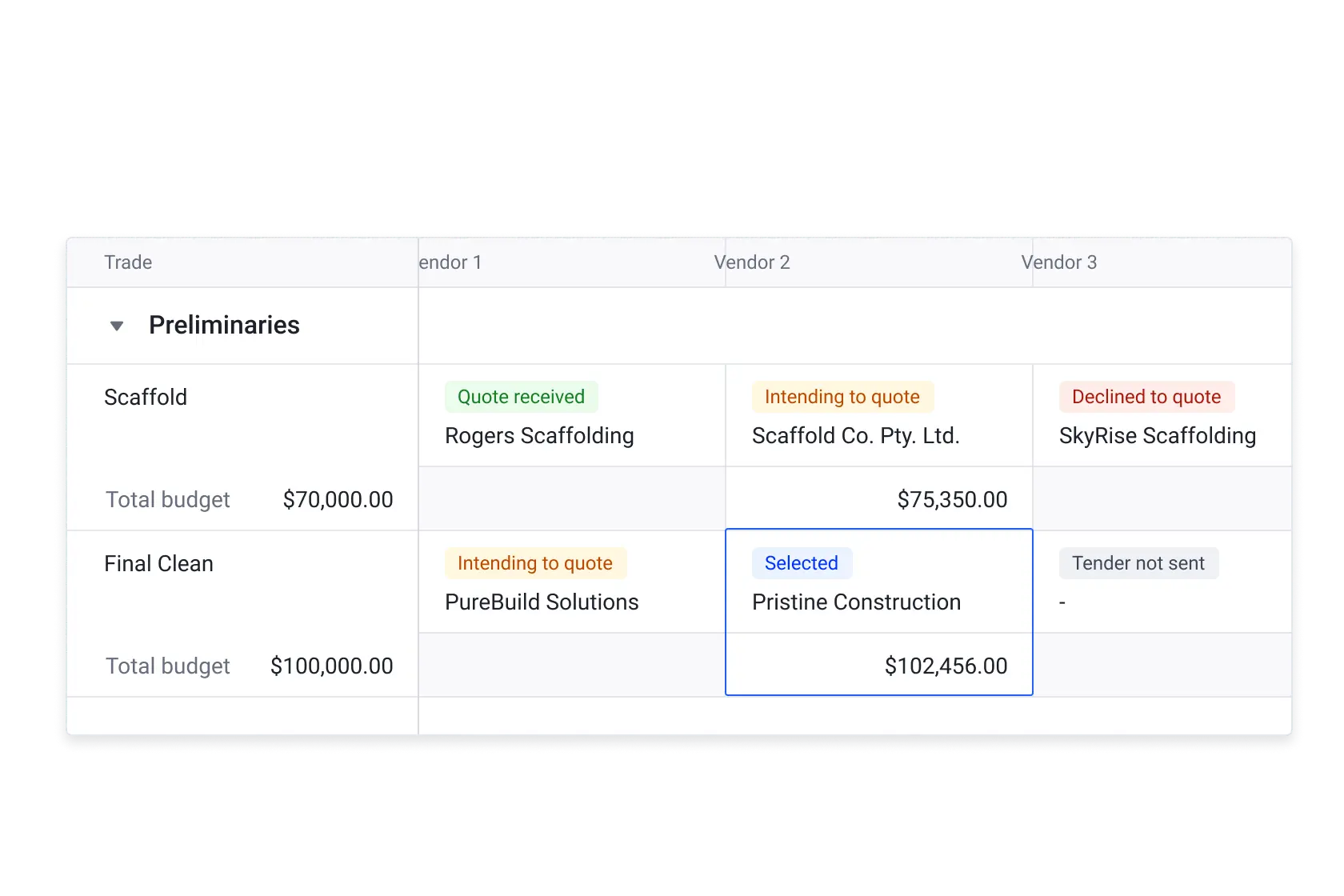Select the $102,456.00 quote amount cell
Viewport: 1344px width, 896px height.
tap(879, 665)
